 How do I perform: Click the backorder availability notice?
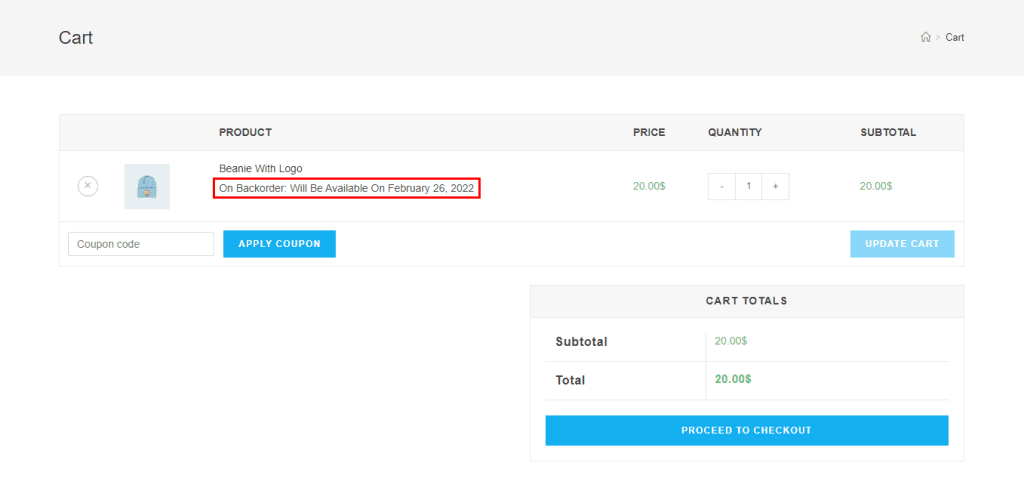pyautogui.click(x=346, y=188)
